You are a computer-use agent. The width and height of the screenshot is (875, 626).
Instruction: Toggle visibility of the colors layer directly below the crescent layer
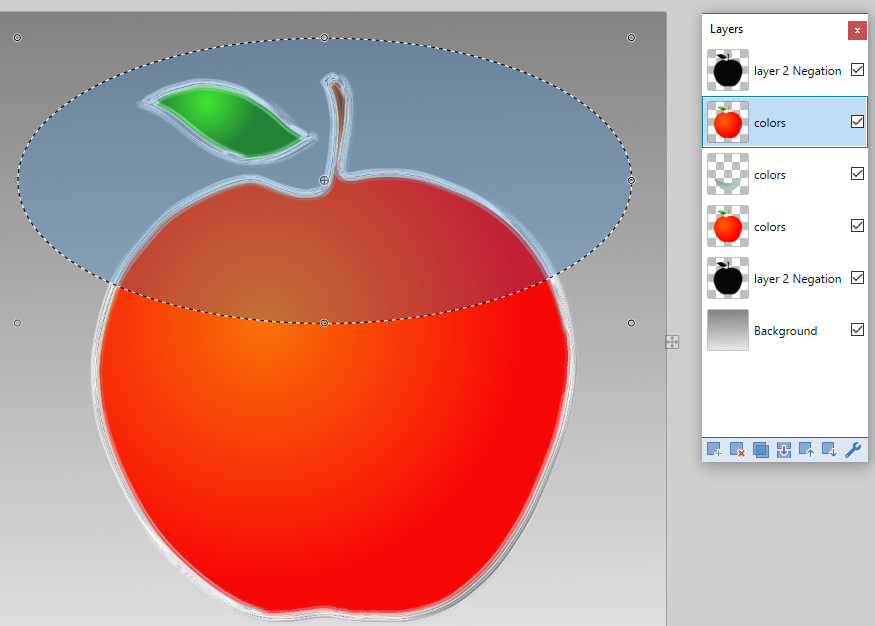(857, 225)
